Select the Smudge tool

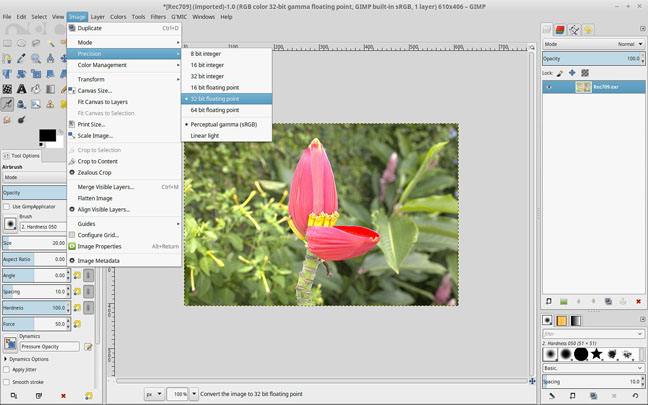point(7,120)
